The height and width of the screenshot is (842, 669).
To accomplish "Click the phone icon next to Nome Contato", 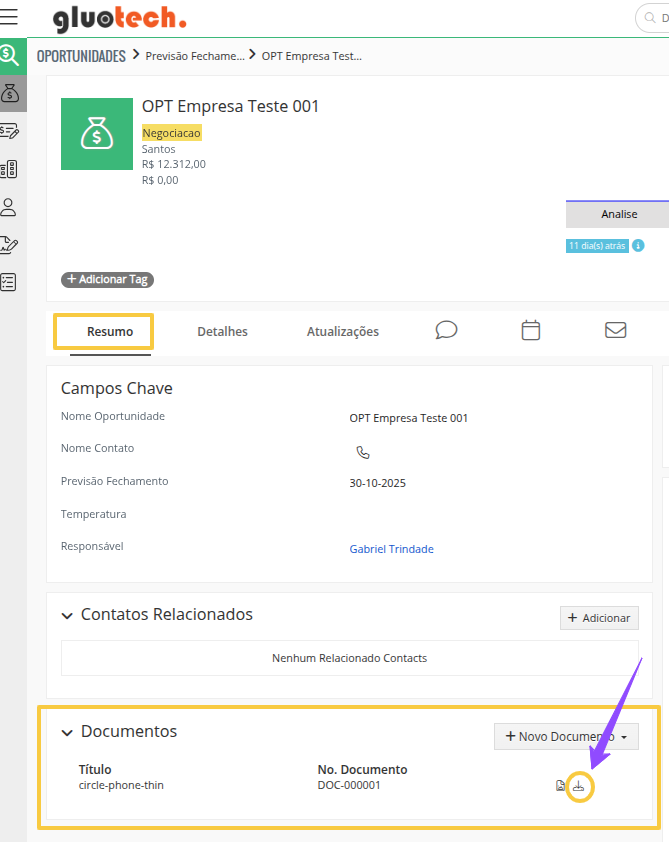I will (363, 452).
